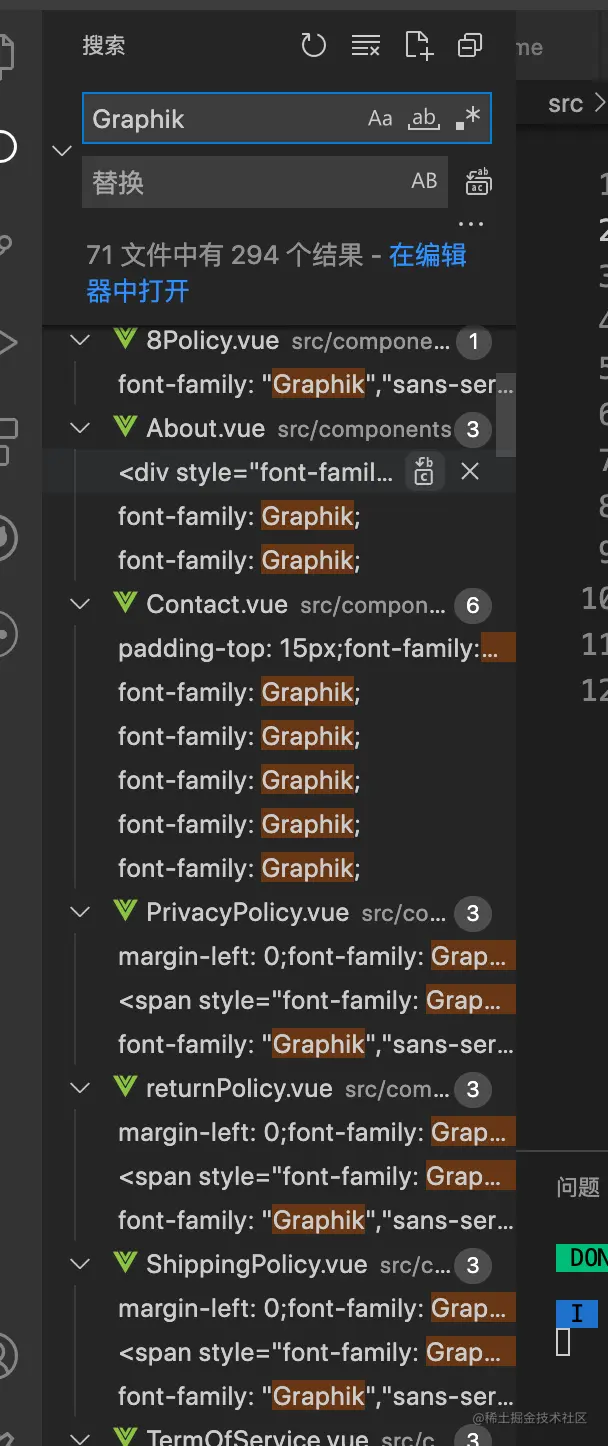Replace the highlighted About.vue match
The image size is (608, 1446).
(424, 472)
